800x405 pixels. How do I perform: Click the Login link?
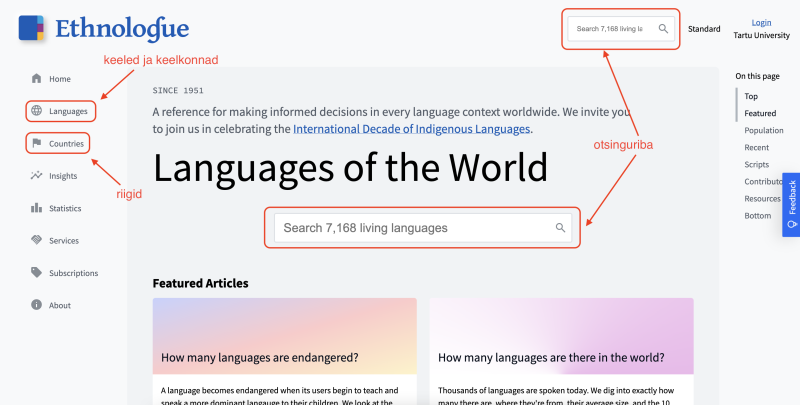coord(761,22)
